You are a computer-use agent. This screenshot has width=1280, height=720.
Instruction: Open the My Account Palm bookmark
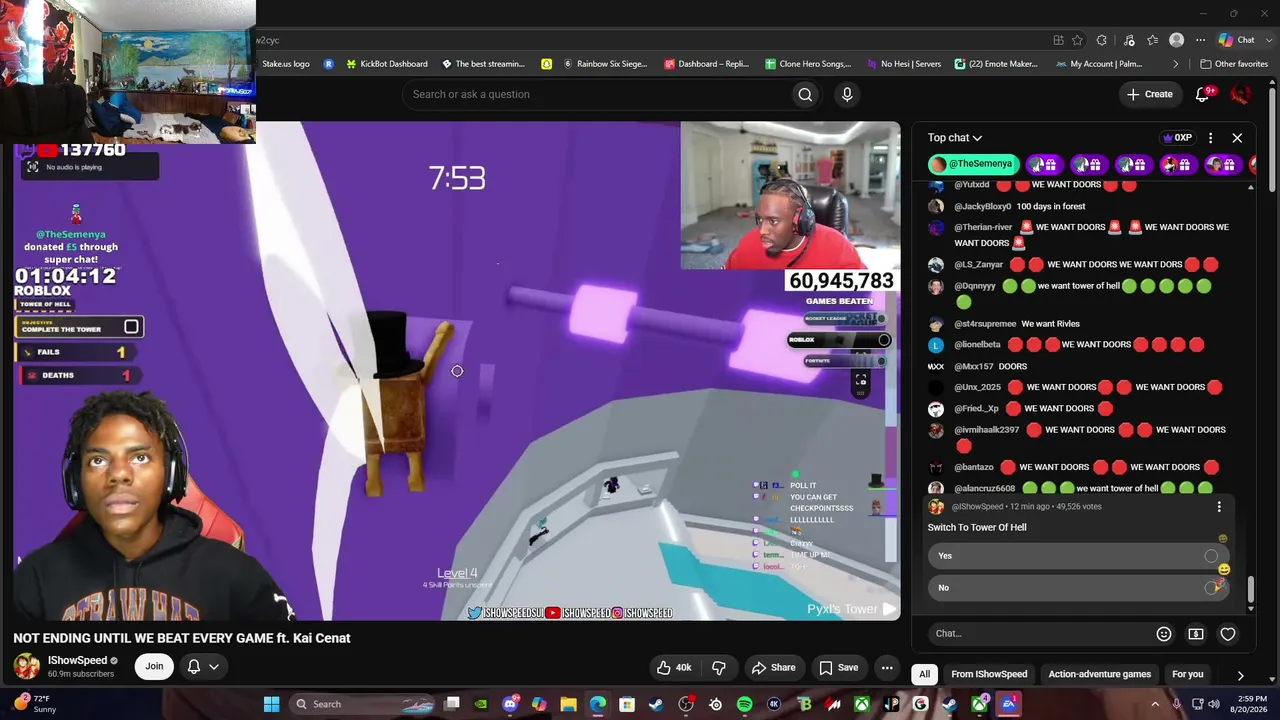click(1099, 64)
